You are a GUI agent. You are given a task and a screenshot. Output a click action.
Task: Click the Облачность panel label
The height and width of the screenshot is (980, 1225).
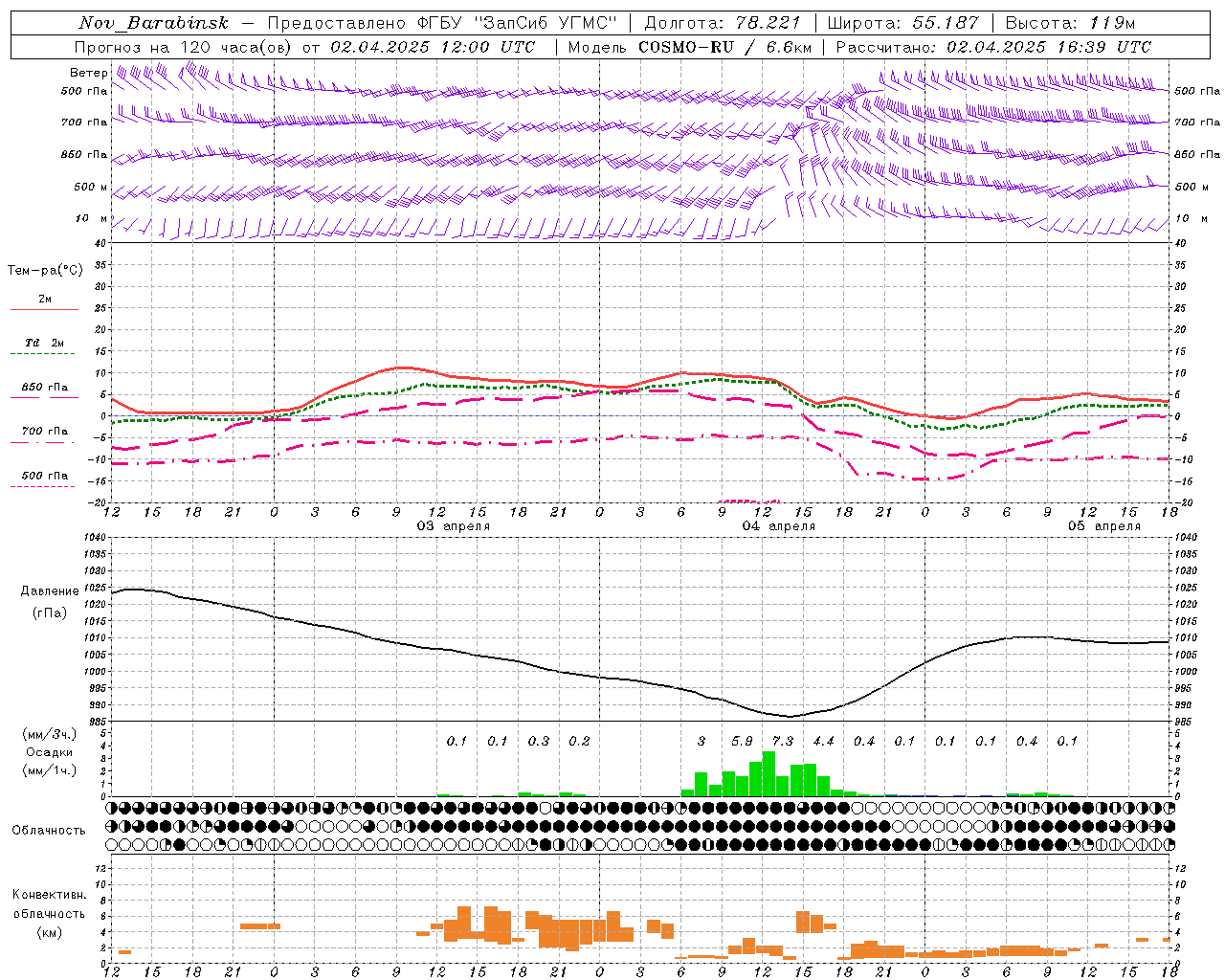49,831
